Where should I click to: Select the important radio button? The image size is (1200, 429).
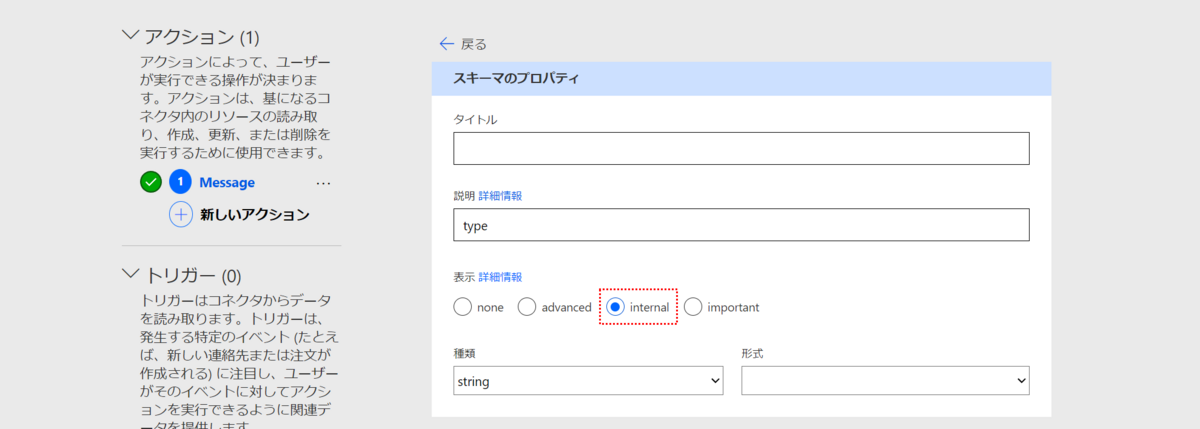click(693, 307)
